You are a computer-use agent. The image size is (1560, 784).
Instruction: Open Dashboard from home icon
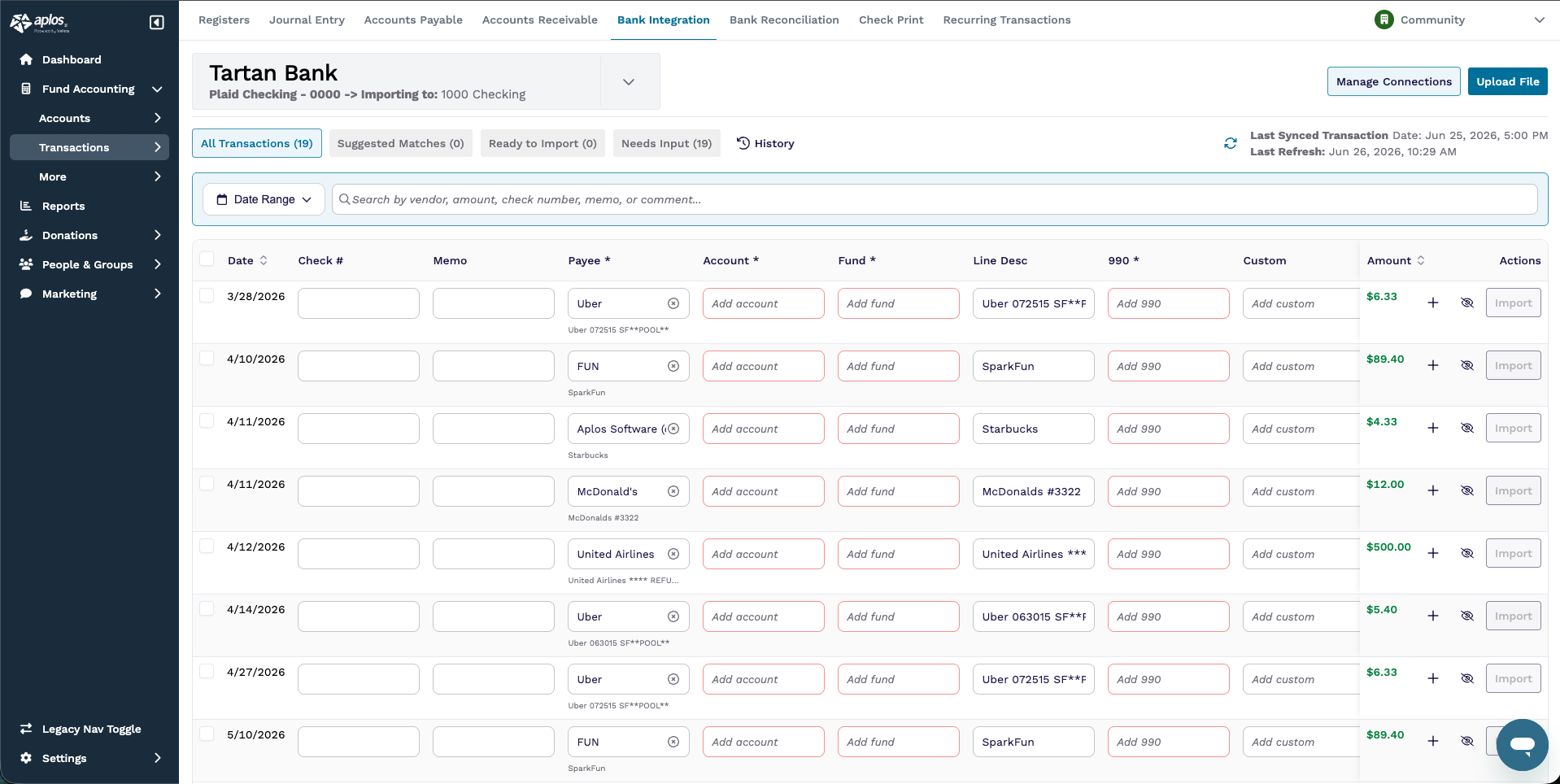(x=26, y=59)
